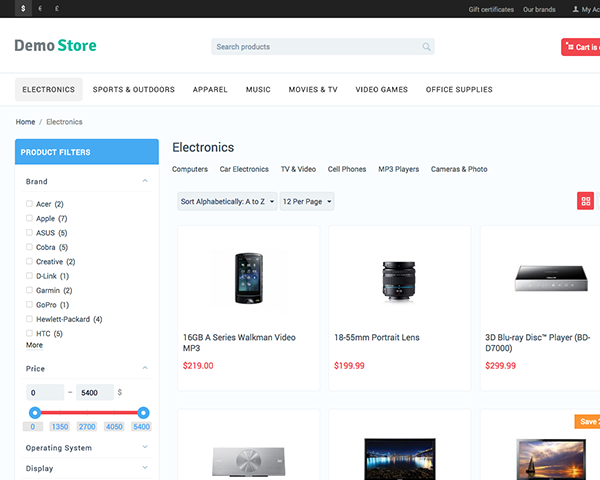The width and height of the screenshot is (600, 480).
Task: Open the Movies & TV menu
Action: [x=313, y=90]
